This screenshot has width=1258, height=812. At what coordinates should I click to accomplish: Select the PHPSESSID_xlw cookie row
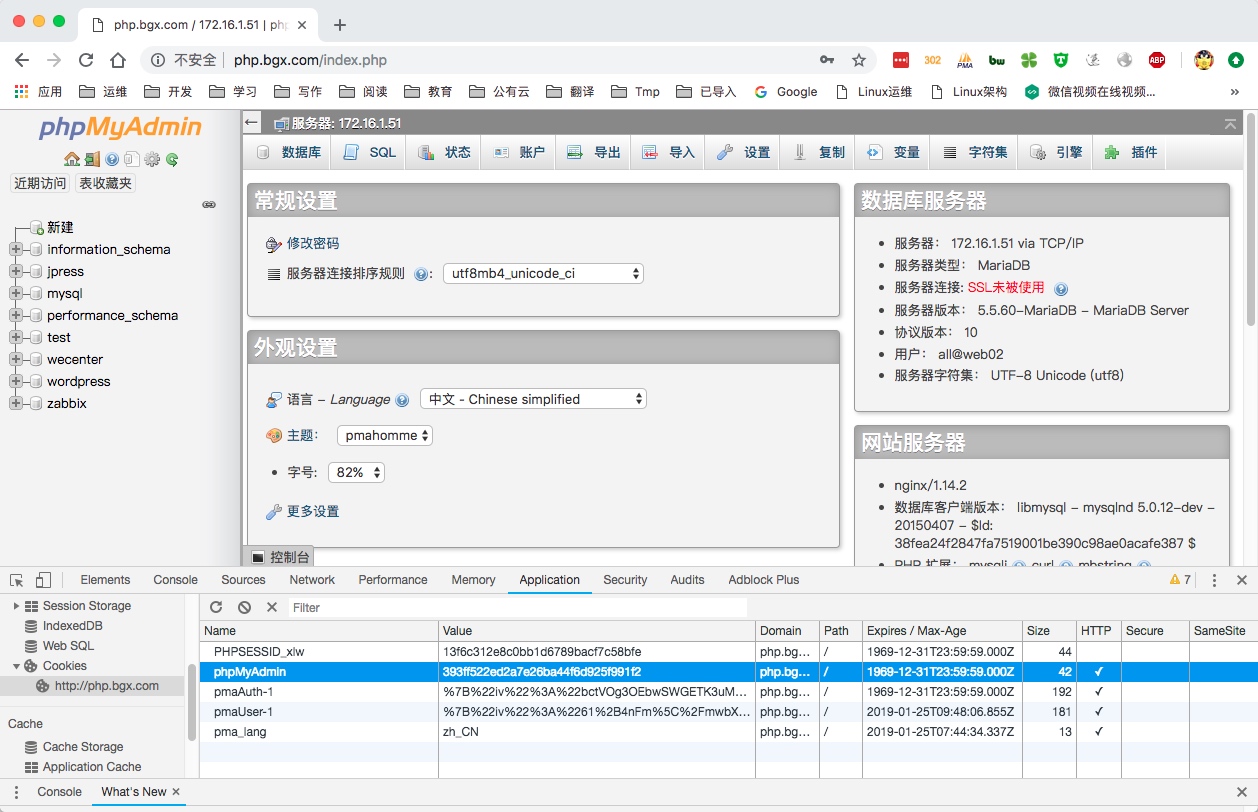(728, 651)
